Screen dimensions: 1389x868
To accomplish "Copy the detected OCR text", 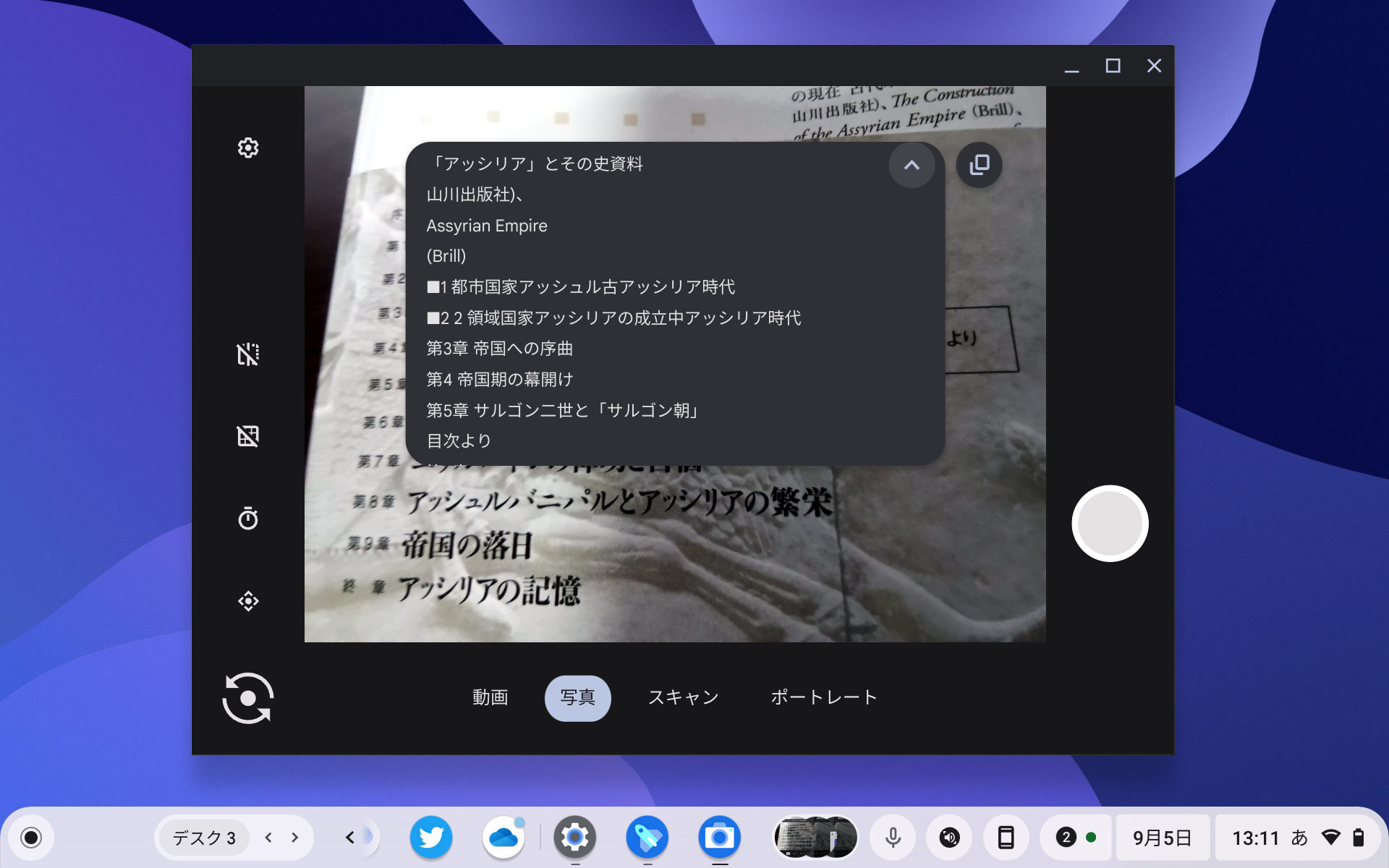I will [979, 165].
